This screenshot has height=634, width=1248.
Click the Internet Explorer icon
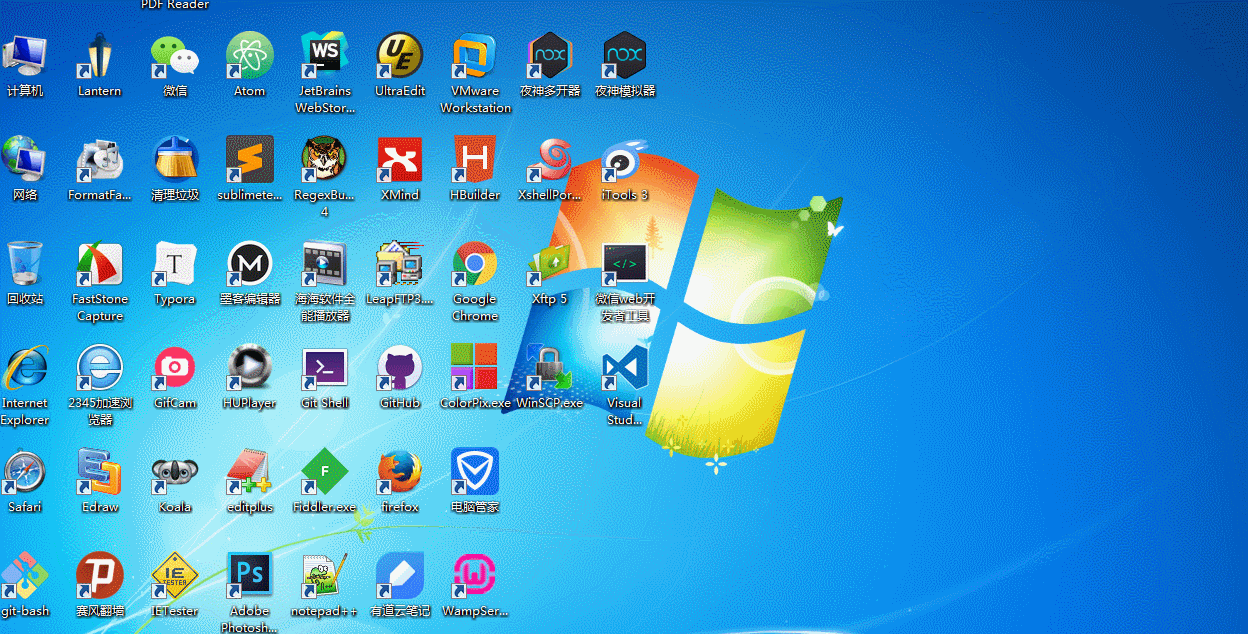pos(25,368)
